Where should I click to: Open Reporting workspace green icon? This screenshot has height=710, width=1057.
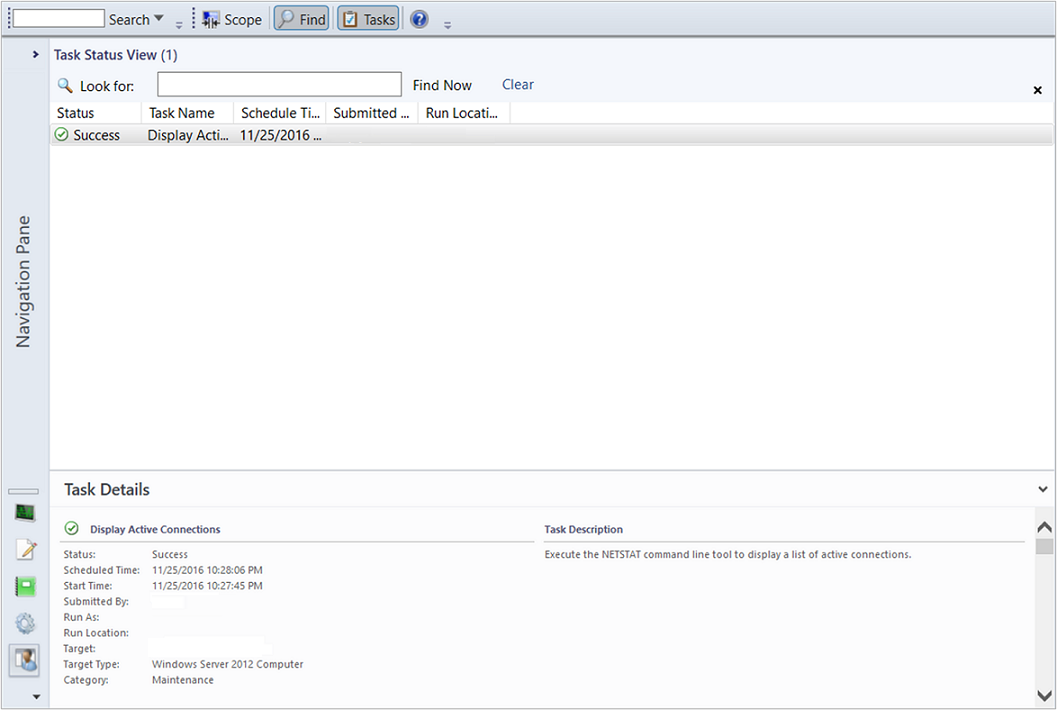coord(26,586)
